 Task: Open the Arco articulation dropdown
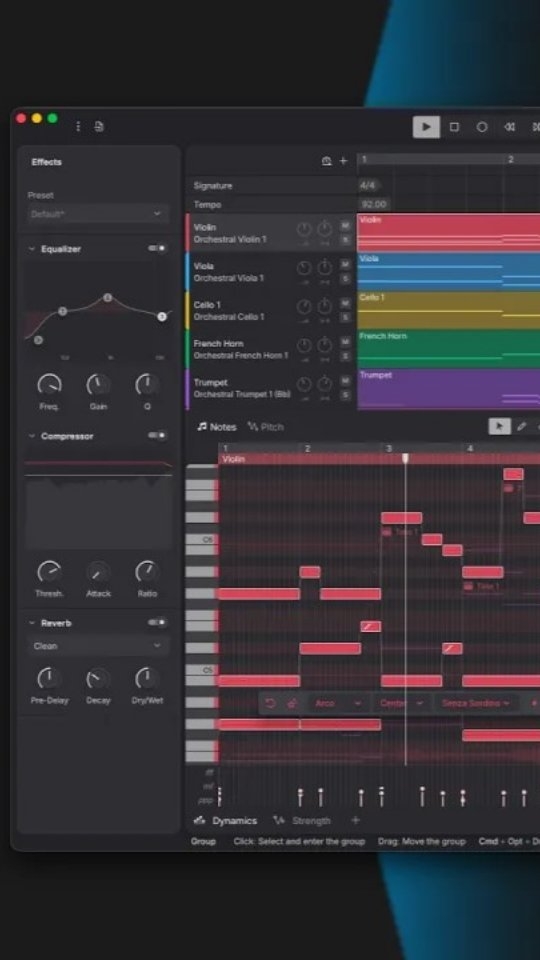coord(338,703)
